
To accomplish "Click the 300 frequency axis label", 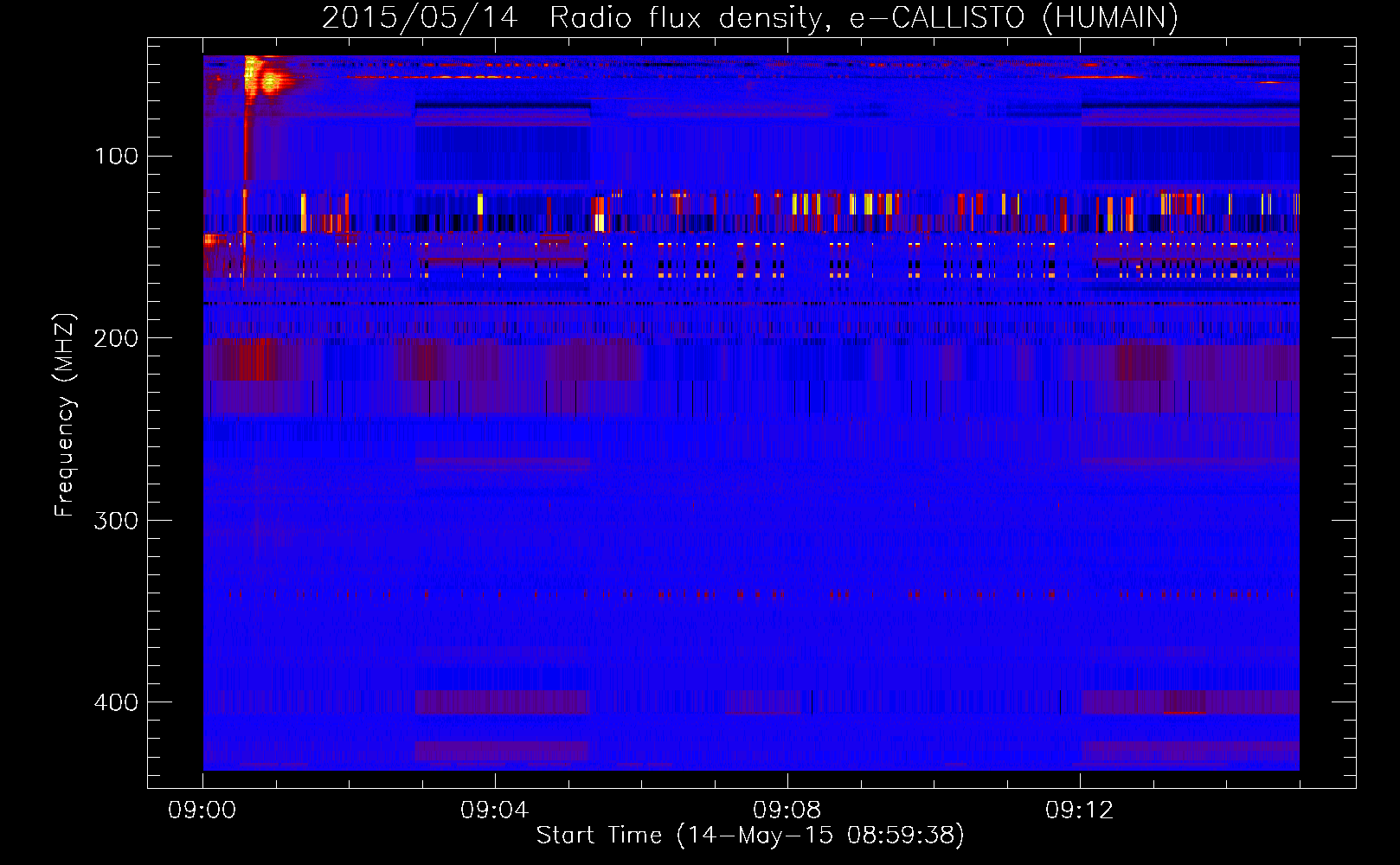I will (117, 520).
